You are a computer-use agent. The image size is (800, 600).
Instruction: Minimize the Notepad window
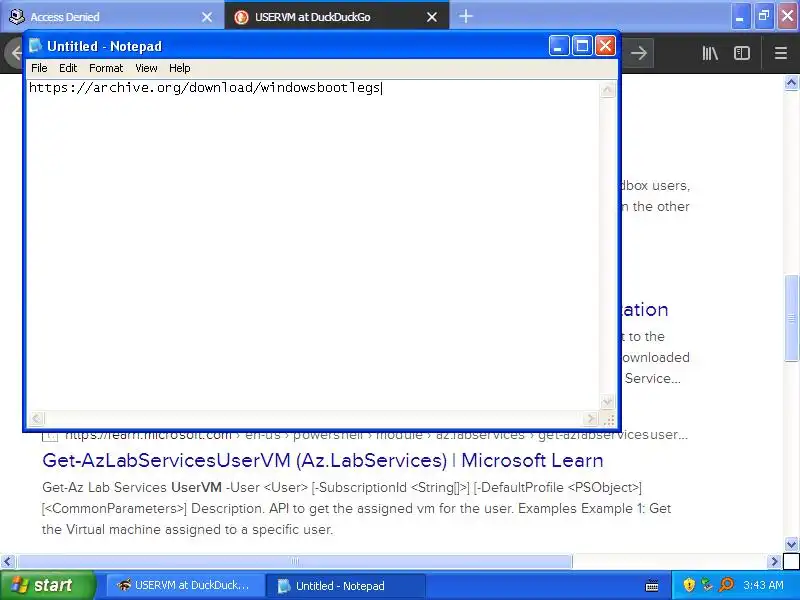[x=559, y=46]
